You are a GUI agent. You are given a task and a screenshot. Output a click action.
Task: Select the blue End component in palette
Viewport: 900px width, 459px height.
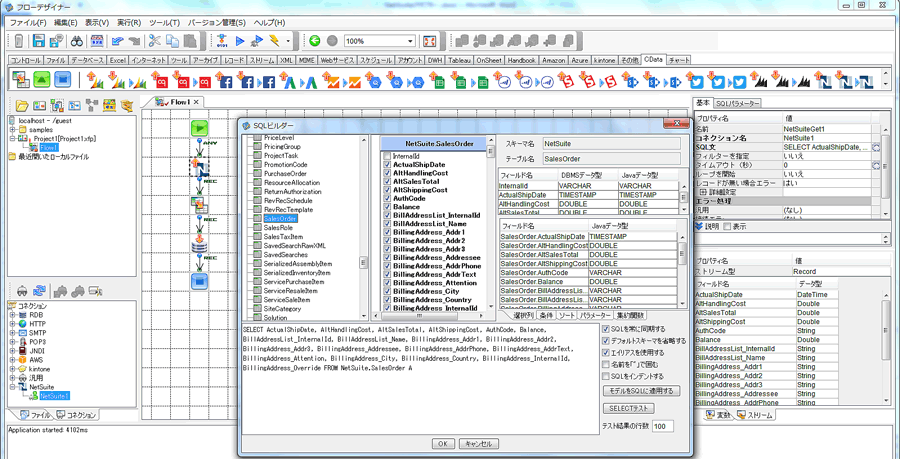62,79
